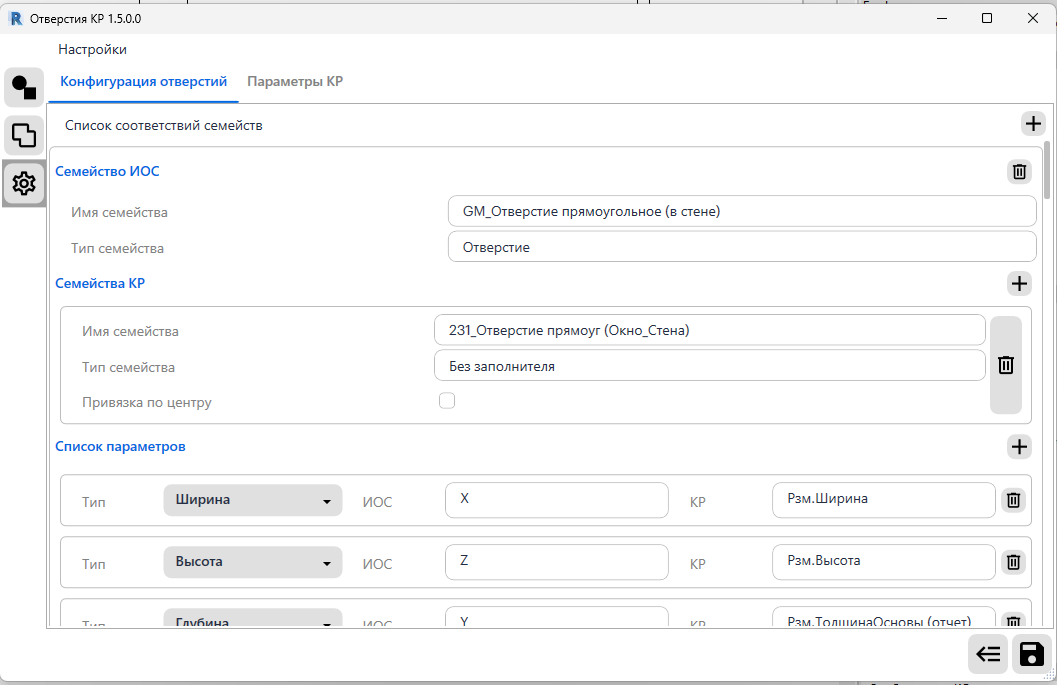Screen dimensions: 1057x685
Task: Delete the 231_Отверстие прямоуг family row
Action: point(1006,365)
